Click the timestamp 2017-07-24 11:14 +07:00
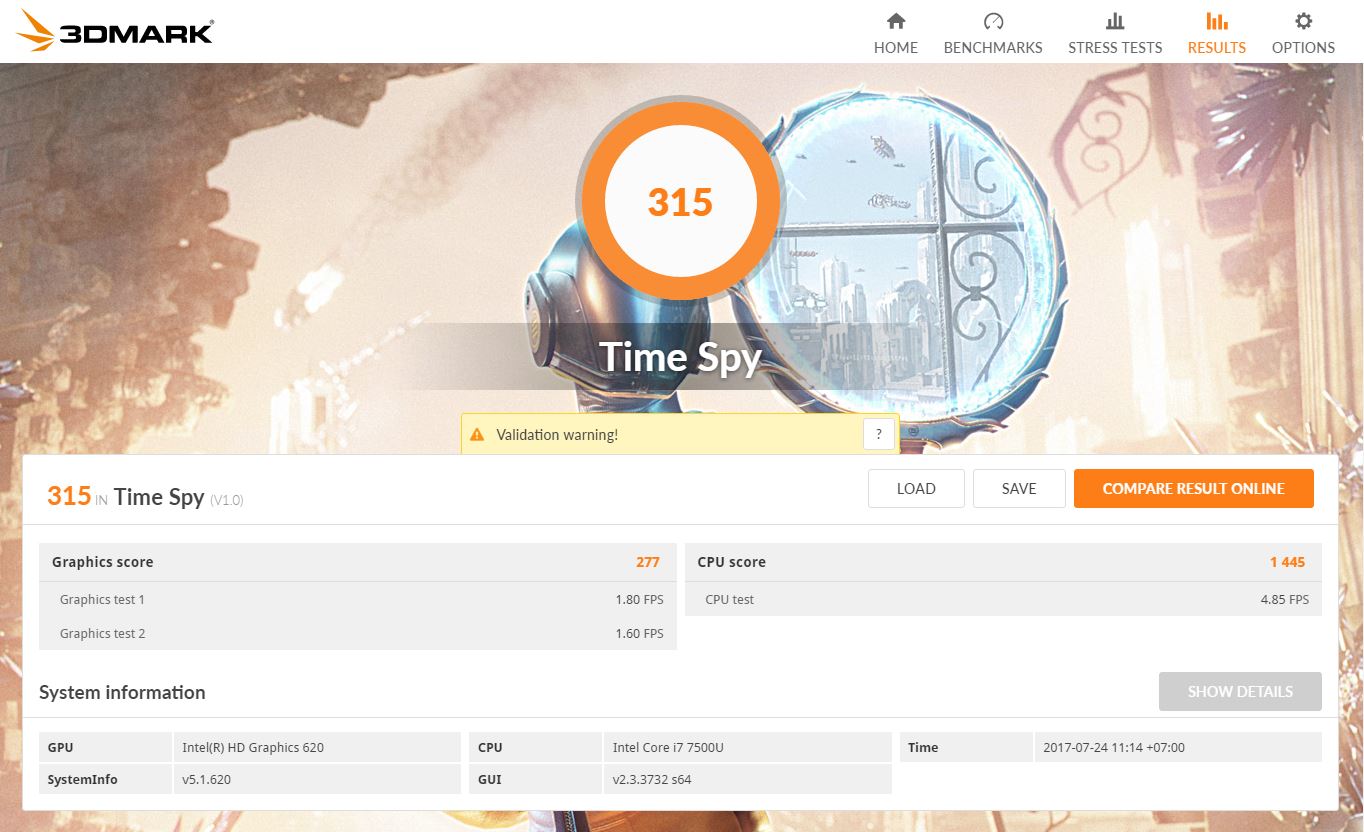This screenshot has height=832, width=1364. point(1114,747)
